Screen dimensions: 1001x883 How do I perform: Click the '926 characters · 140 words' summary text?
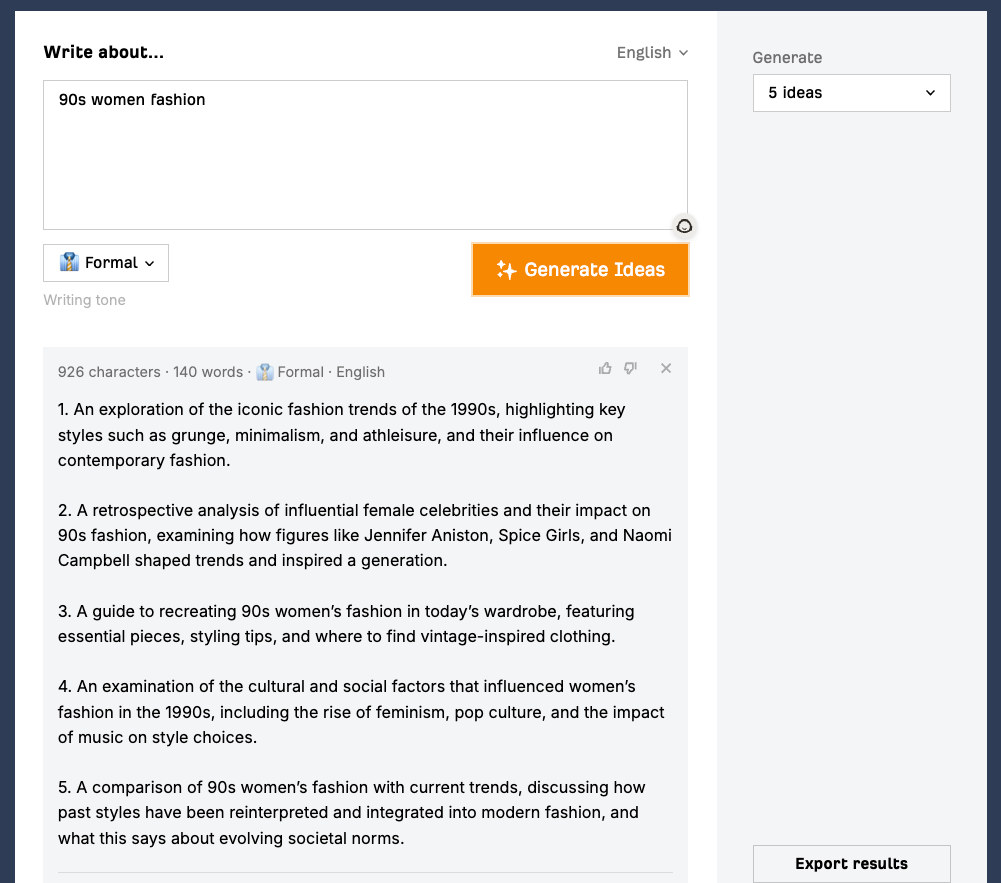pyautogui.click(x=150, y=372)
